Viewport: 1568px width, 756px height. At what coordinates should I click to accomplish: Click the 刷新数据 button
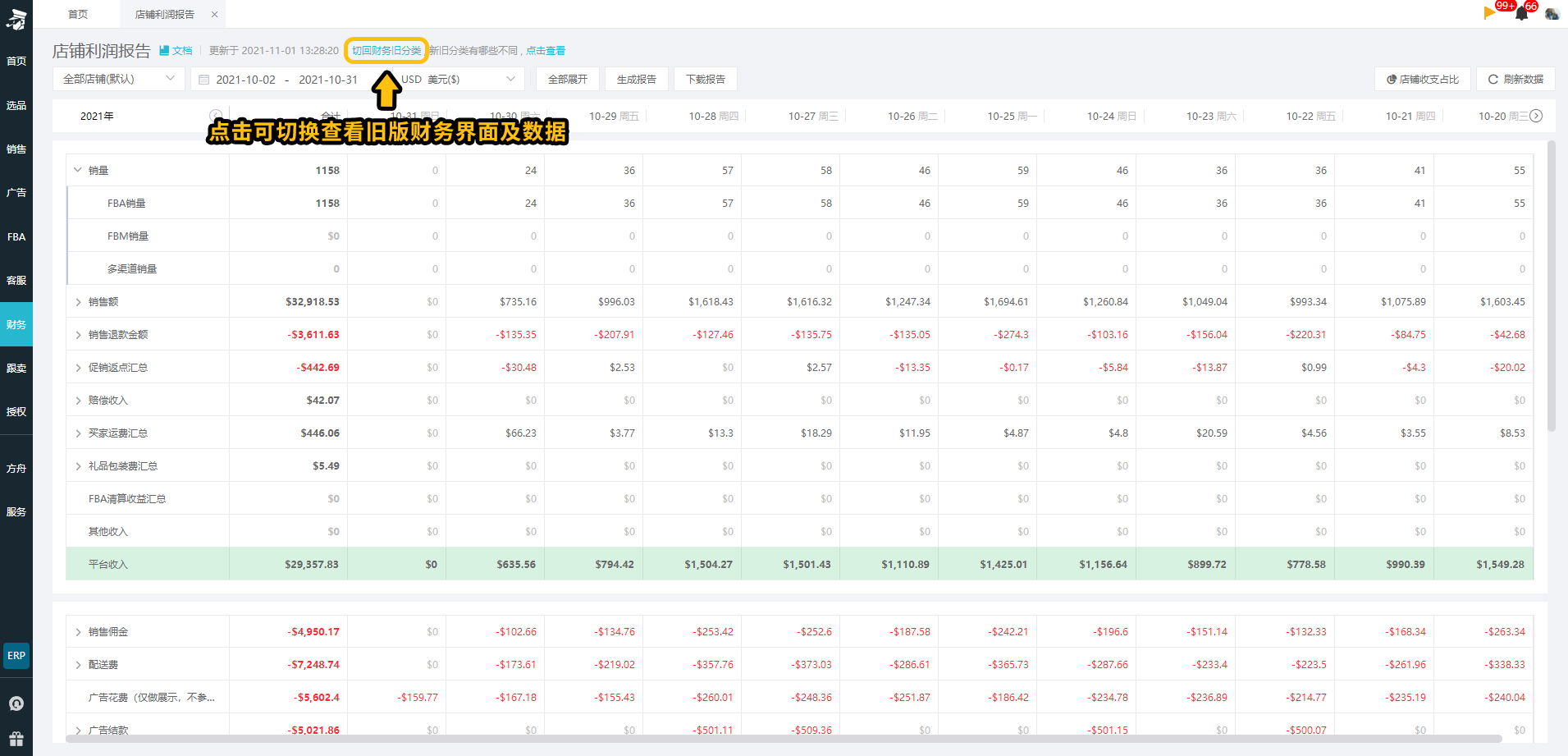pyautogui.click(x=1516, y=79)
